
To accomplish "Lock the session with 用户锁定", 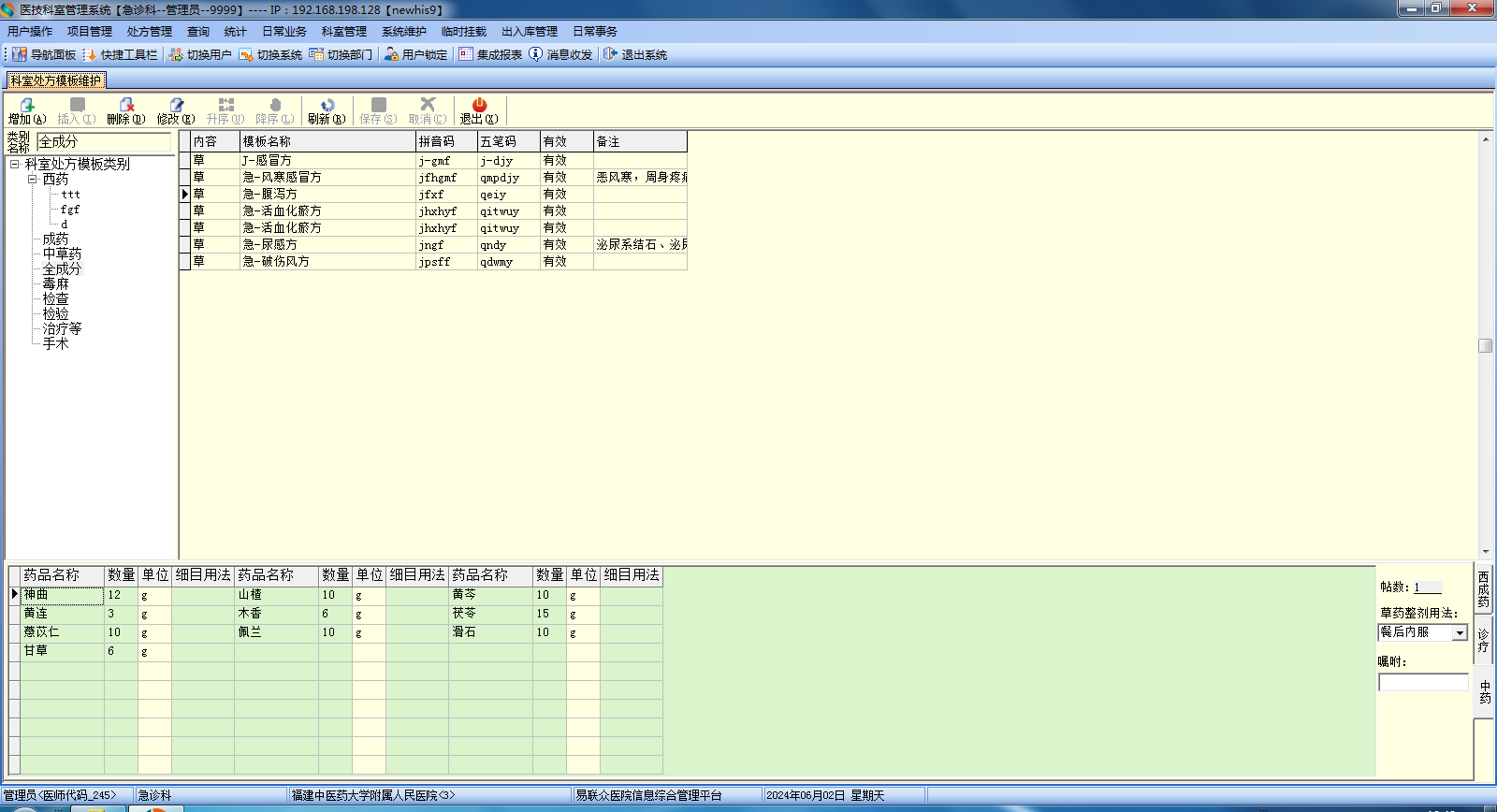I will pos(415,54).
